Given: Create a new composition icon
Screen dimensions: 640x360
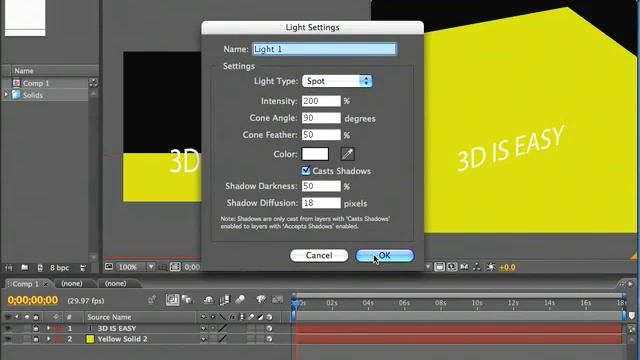Looking at the screenshot, I should click(40, 268).
